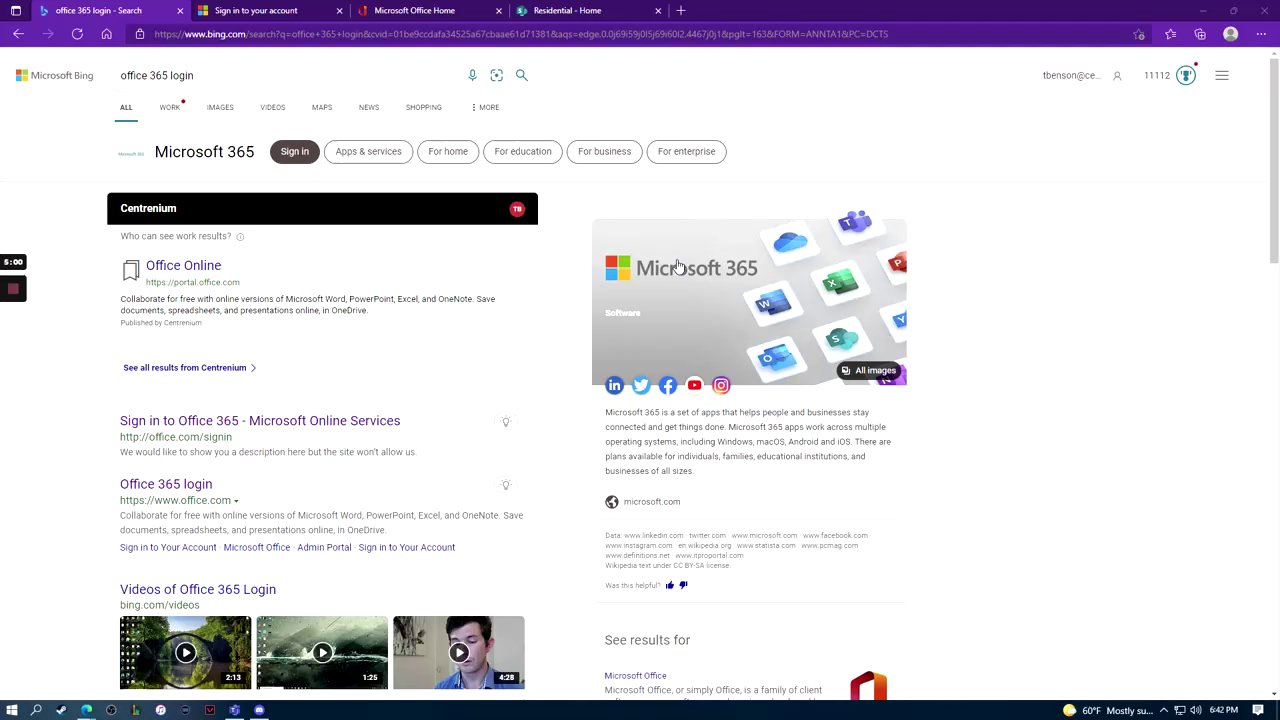The height and width of the screenshot is (720, 1280).
Task: Switch to the NEWS results tab
Action: [369, 107]
